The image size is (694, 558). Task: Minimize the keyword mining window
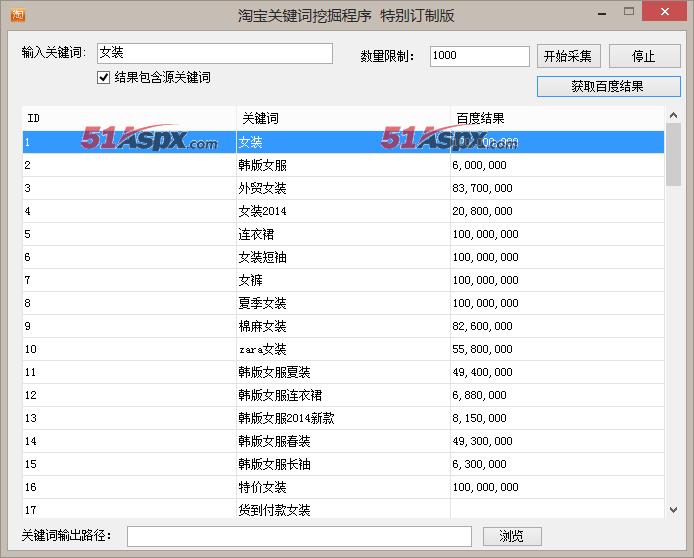[x=602, y=13]
